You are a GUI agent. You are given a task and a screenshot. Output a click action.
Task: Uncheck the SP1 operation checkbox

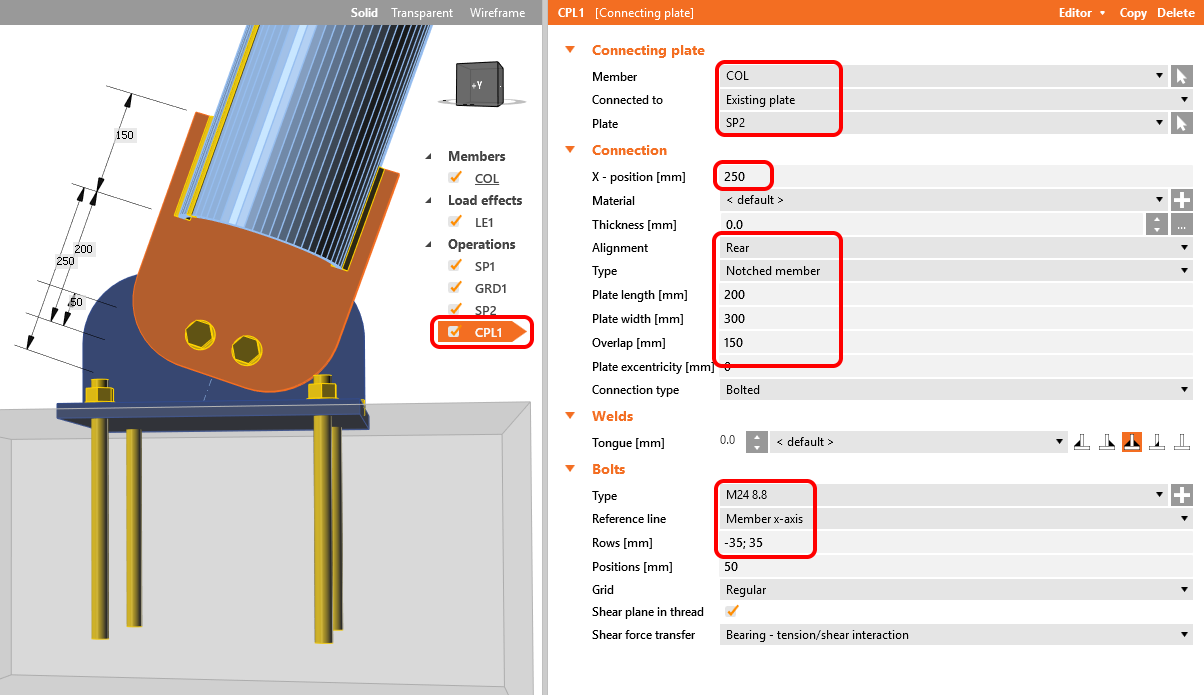point(456,266)
